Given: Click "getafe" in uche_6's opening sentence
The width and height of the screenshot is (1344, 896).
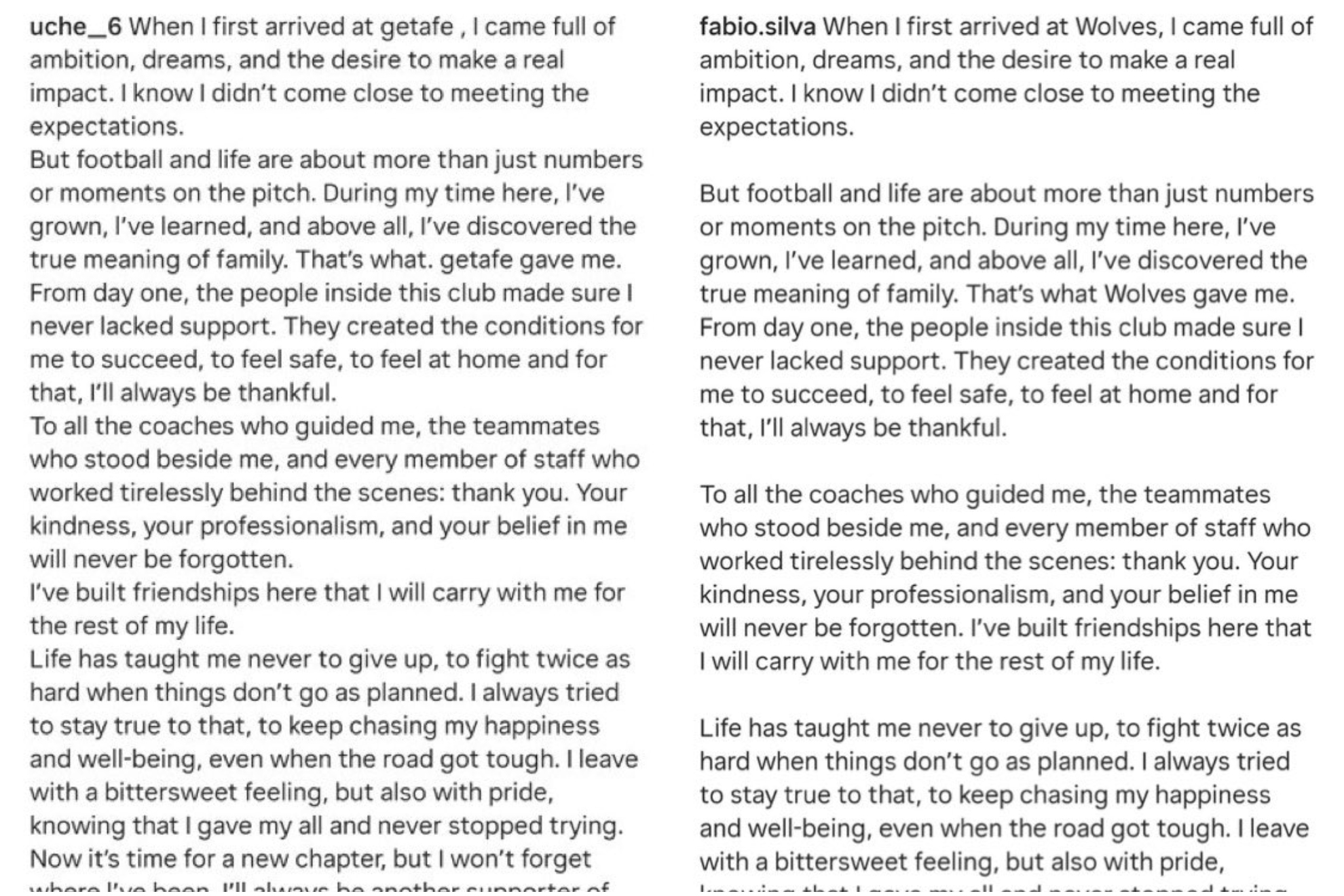Looking at the screenshot, I should (x=416, y=27).
